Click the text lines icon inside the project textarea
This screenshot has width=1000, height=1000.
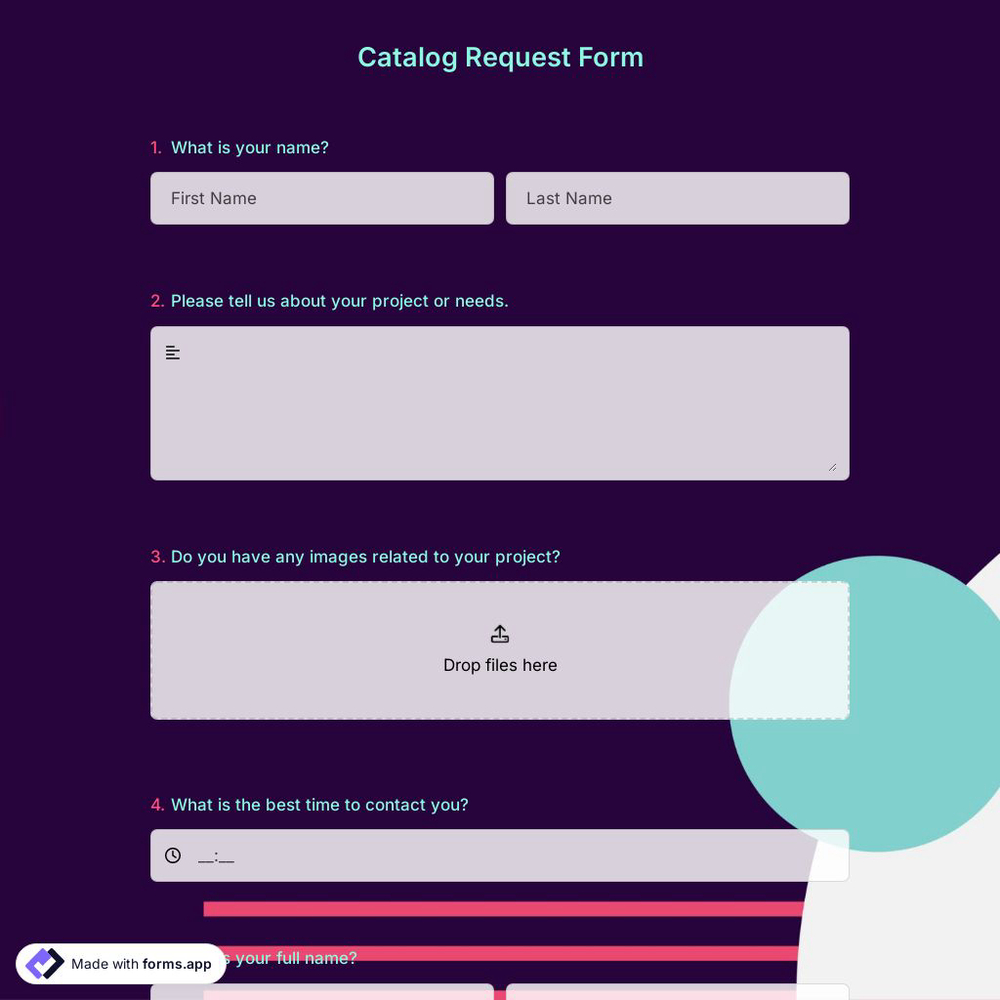click(x=172, y=352)
